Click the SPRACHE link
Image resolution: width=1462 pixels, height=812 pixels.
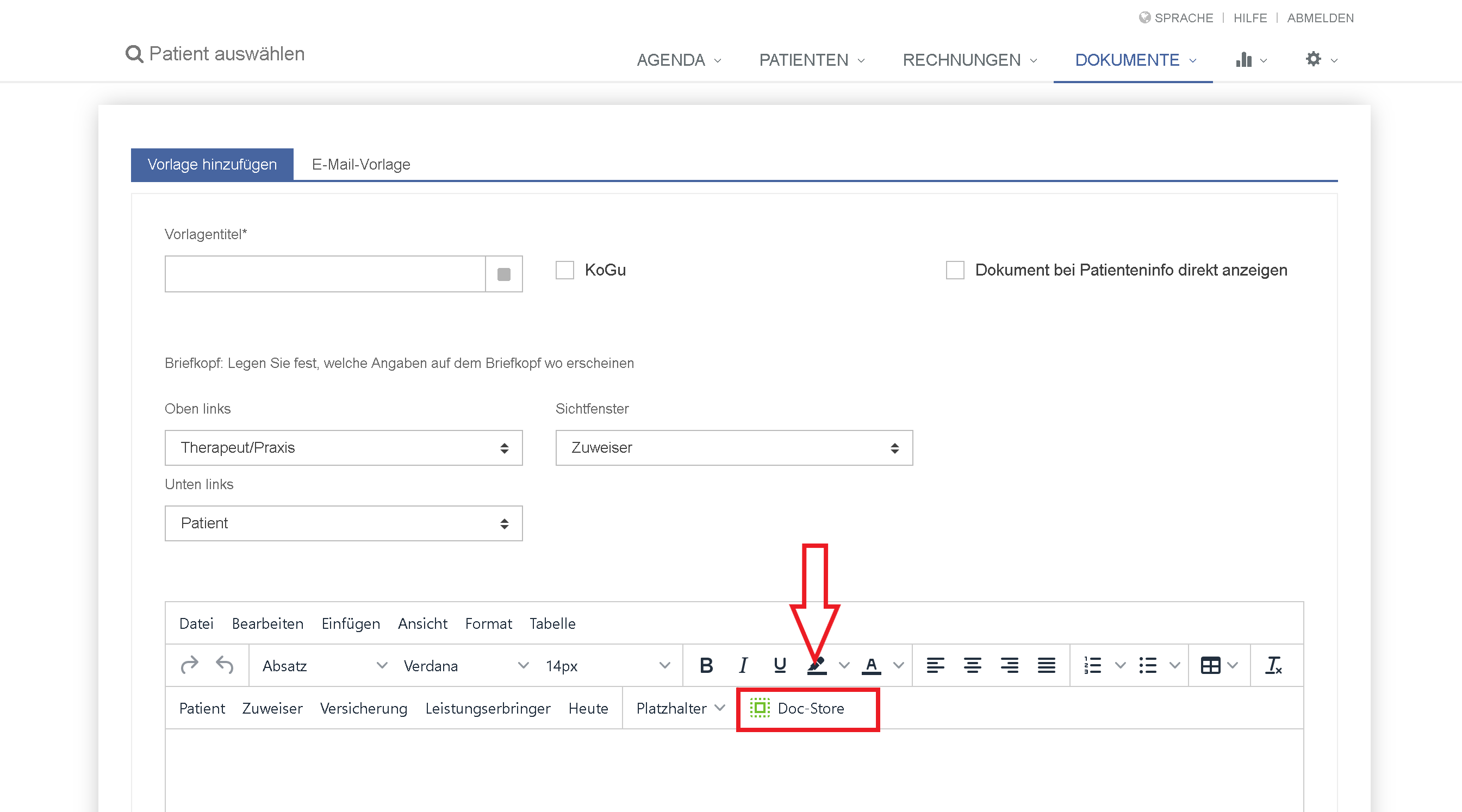1184,17
